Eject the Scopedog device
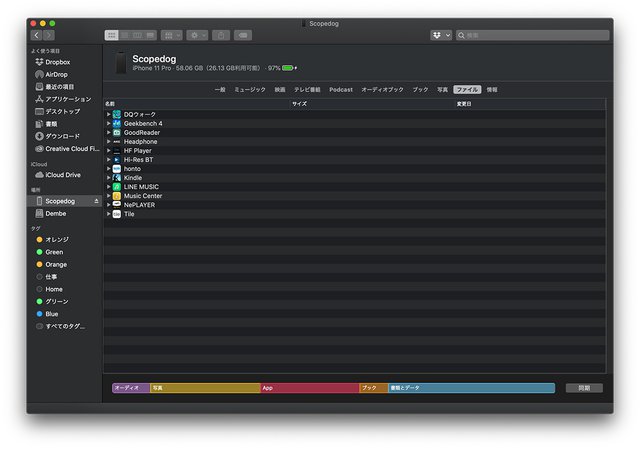The height and width of the screenshot is (449, 640). point(96,201)
